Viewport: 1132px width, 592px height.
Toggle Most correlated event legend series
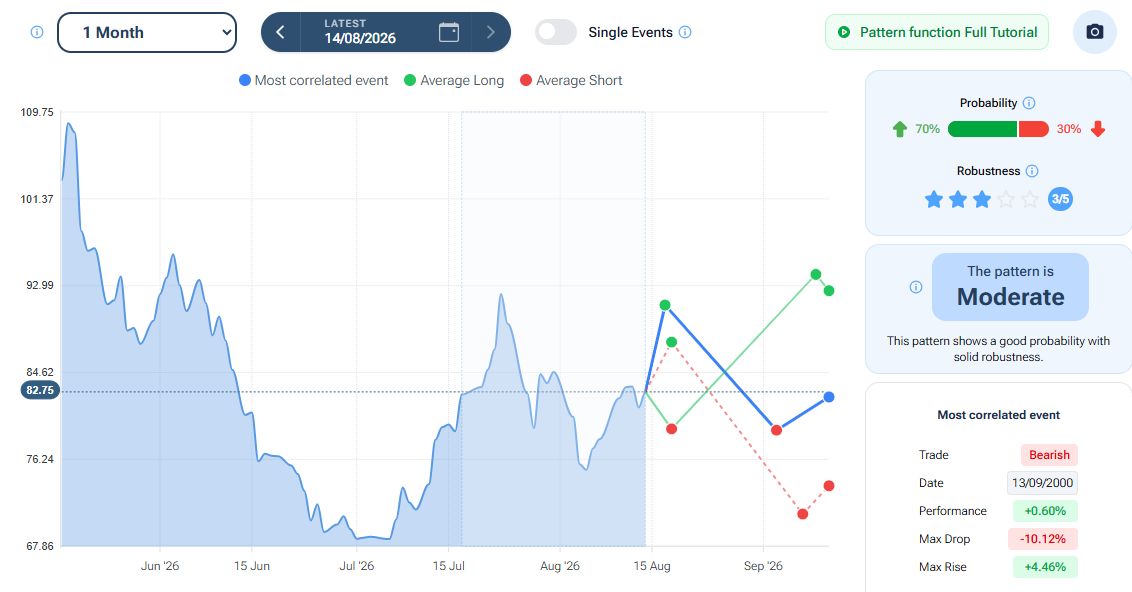pos(313,80)
